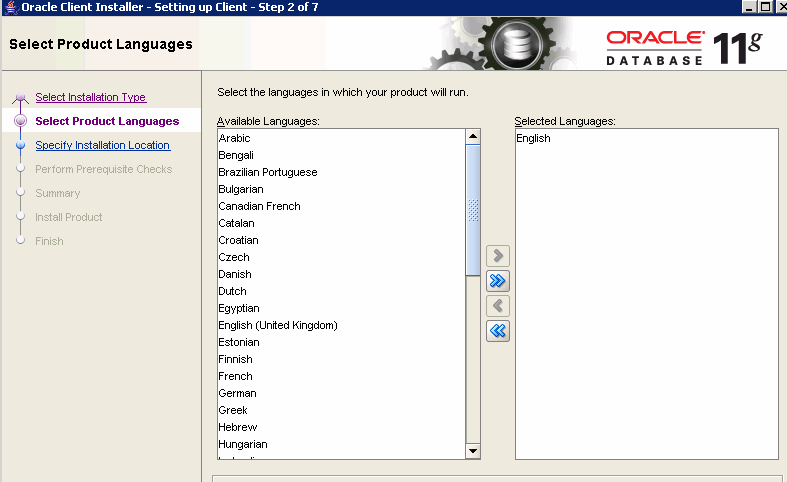Click the remove all languages double-arrow button
787x482 pixels.
point(497,331)
